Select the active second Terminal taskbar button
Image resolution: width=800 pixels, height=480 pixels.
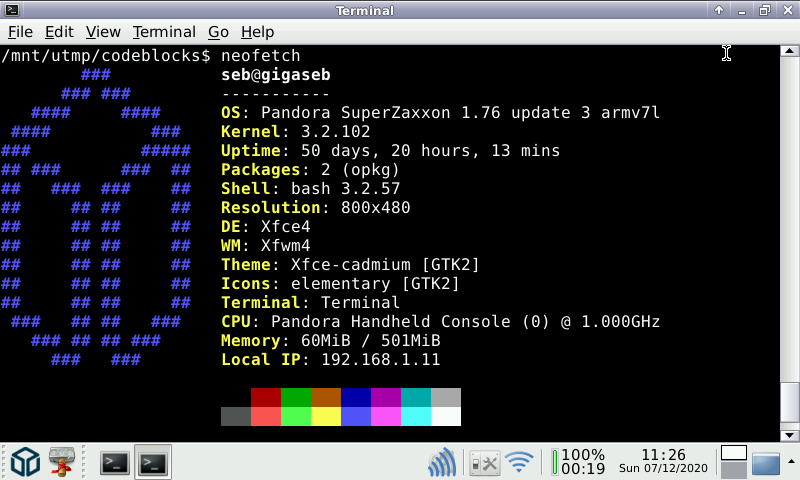pos(153,462)
